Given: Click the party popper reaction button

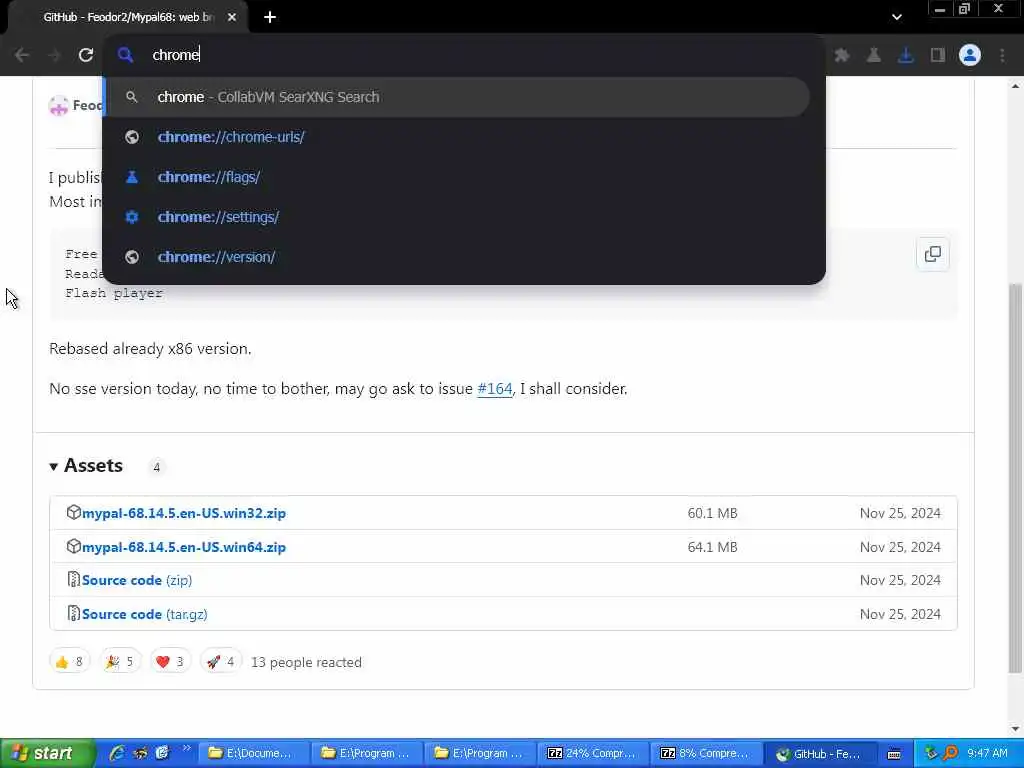Looking at the screenshot, I should [120, 662].
